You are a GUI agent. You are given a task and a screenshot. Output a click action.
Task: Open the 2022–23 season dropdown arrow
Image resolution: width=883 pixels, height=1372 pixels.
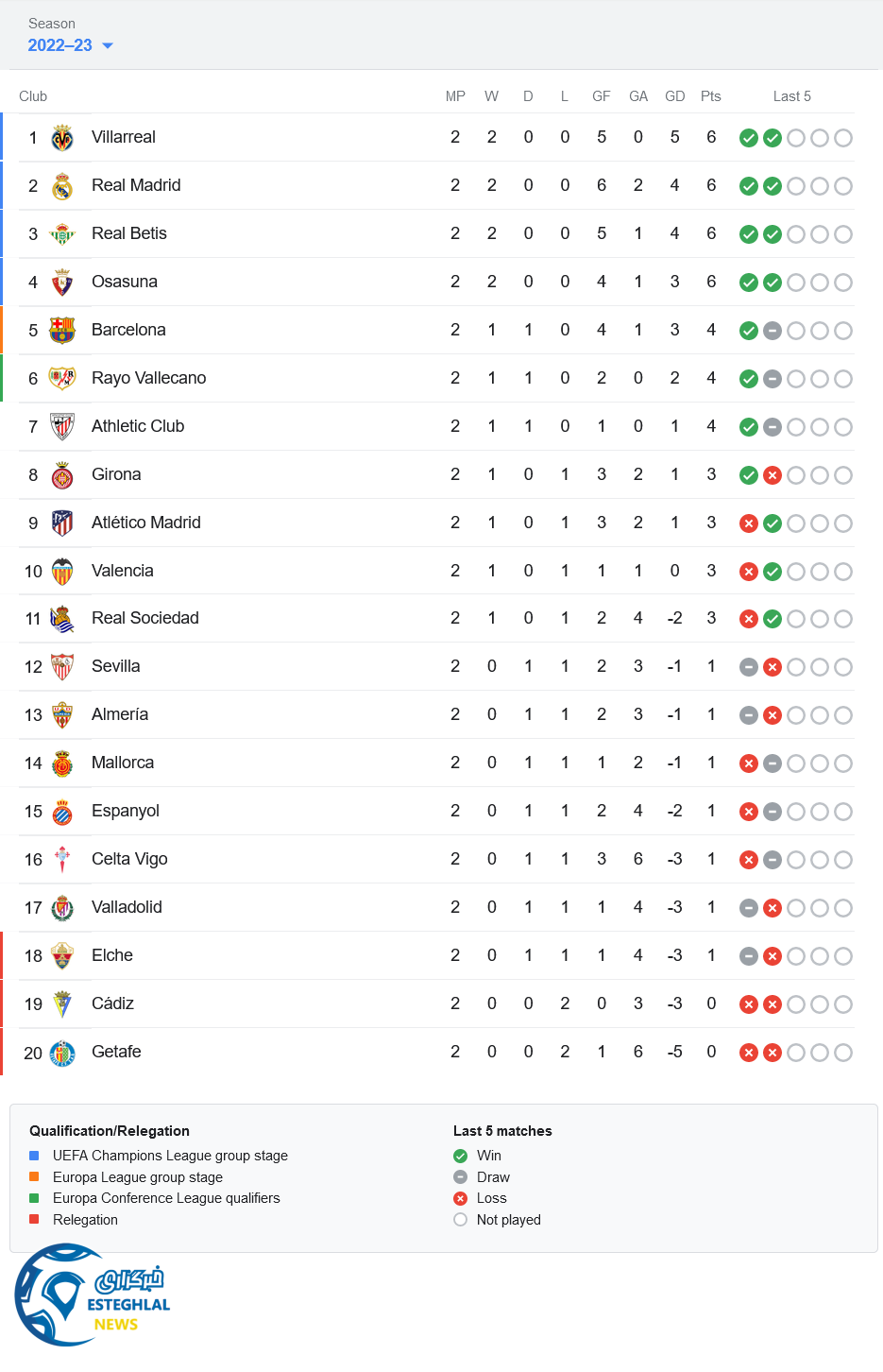tap(108, 45)
